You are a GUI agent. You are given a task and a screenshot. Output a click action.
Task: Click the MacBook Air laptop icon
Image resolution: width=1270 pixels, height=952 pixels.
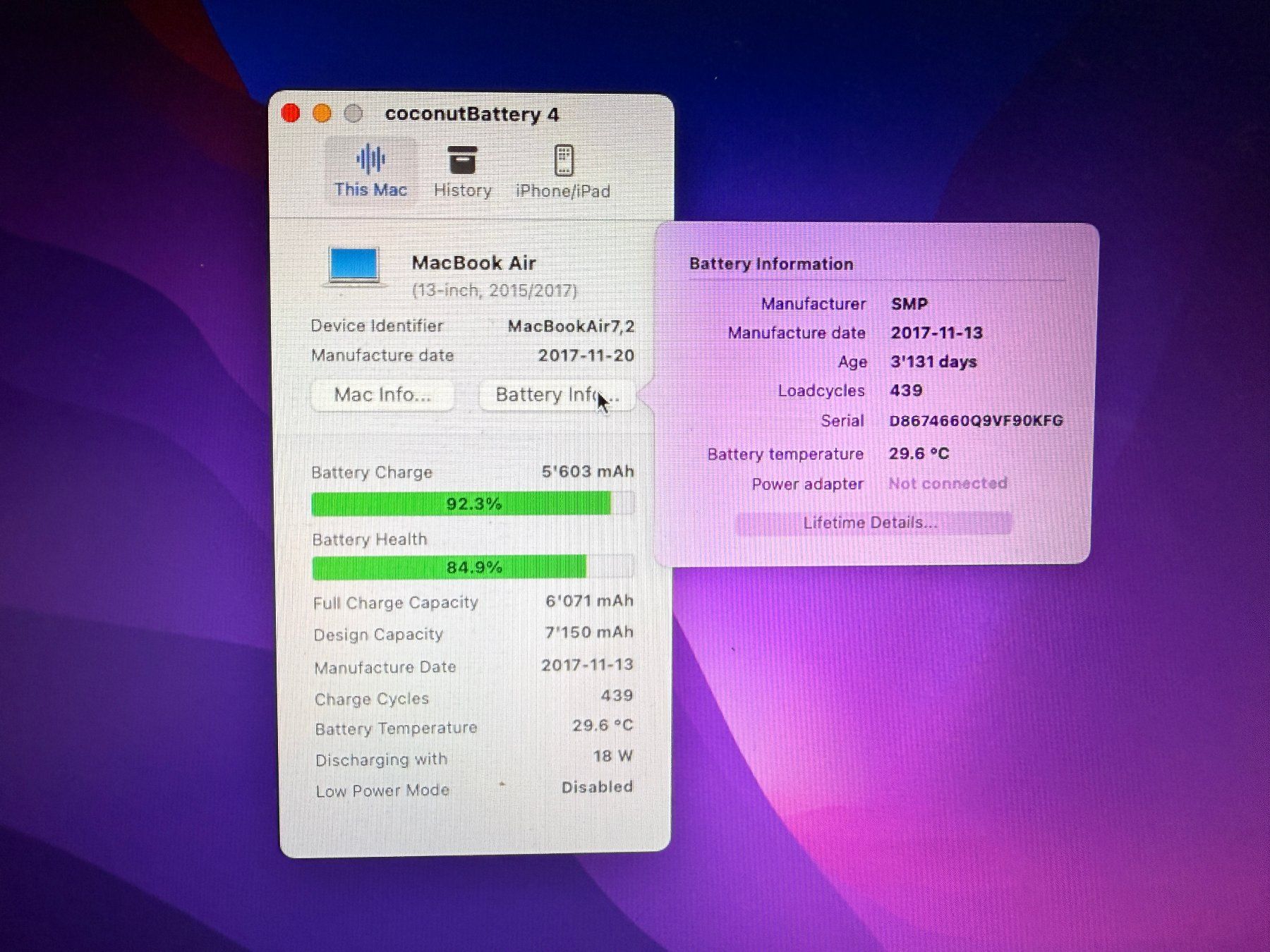(355, 267)
